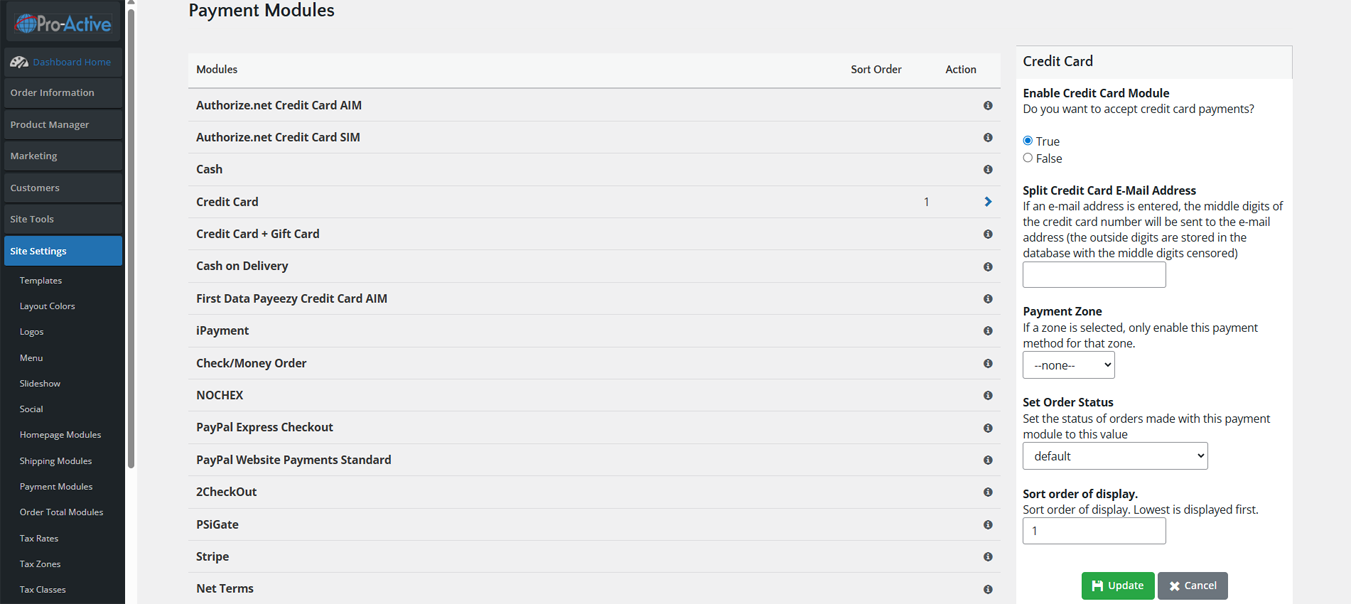Open Homepage Modules page
The width and height of the screenshot is (1351, 604).
coord(60,435)
